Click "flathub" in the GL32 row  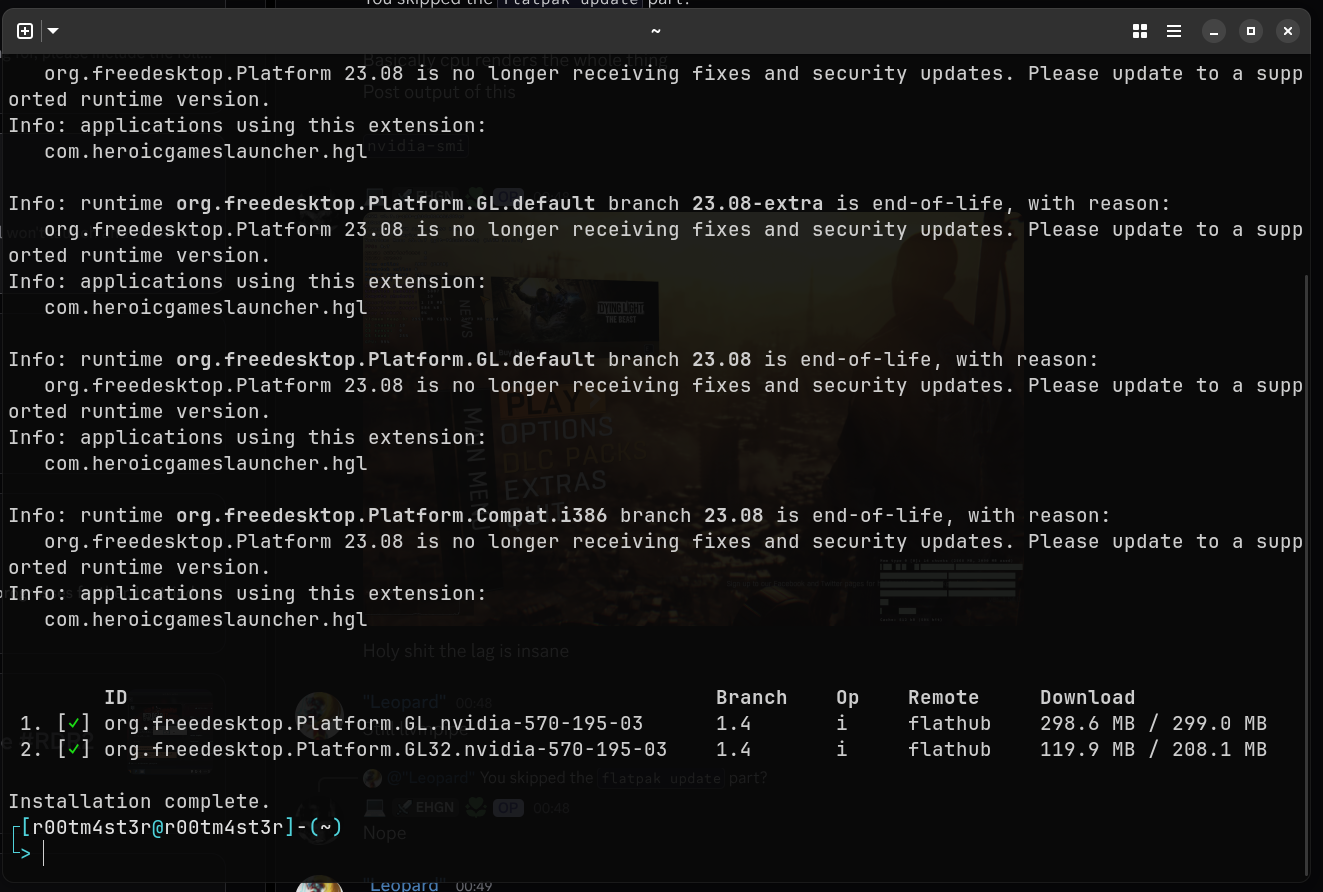coord(950,749)
